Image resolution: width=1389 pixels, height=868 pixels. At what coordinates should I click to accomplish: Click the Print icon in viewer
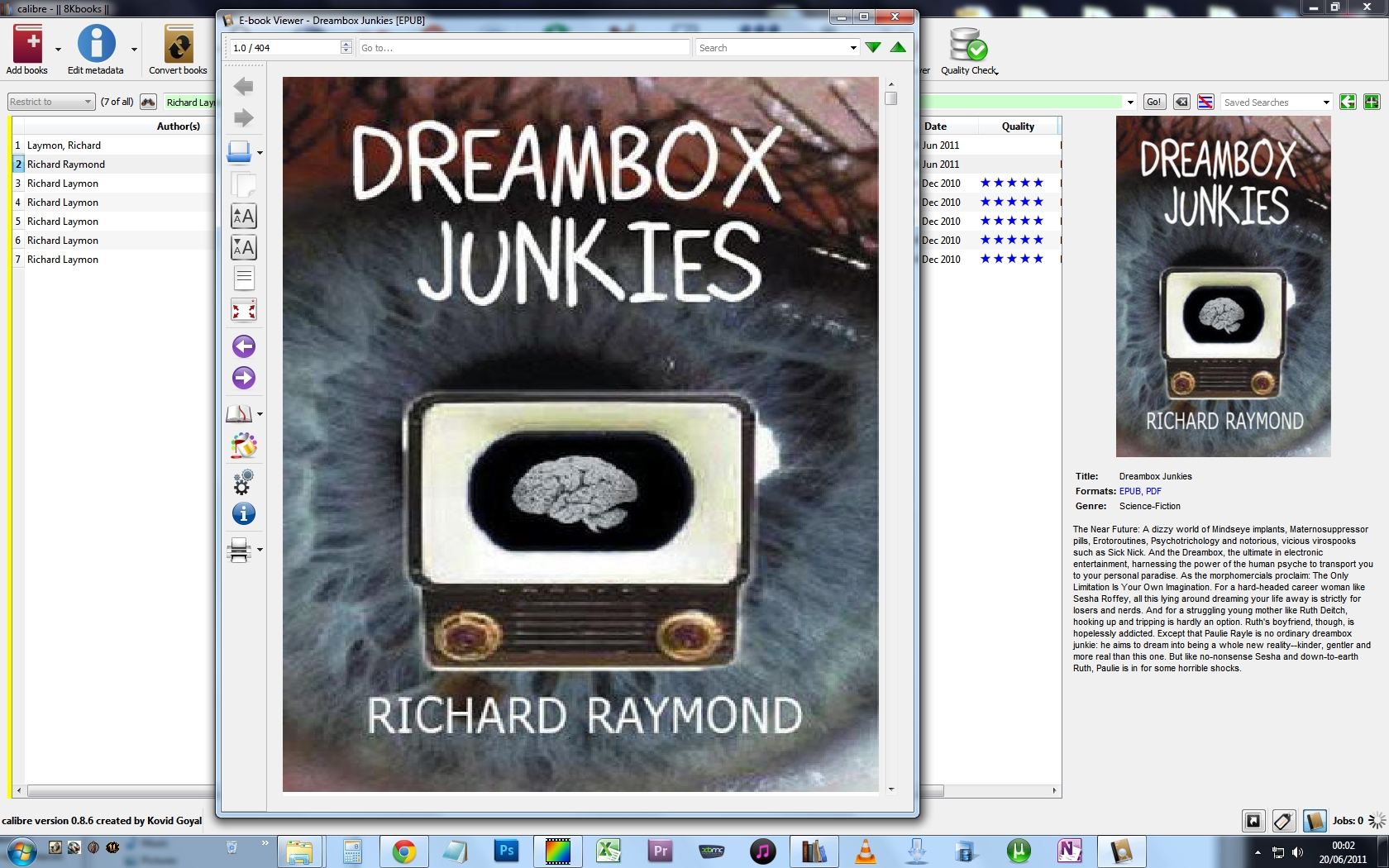click(x=239, y=550)
